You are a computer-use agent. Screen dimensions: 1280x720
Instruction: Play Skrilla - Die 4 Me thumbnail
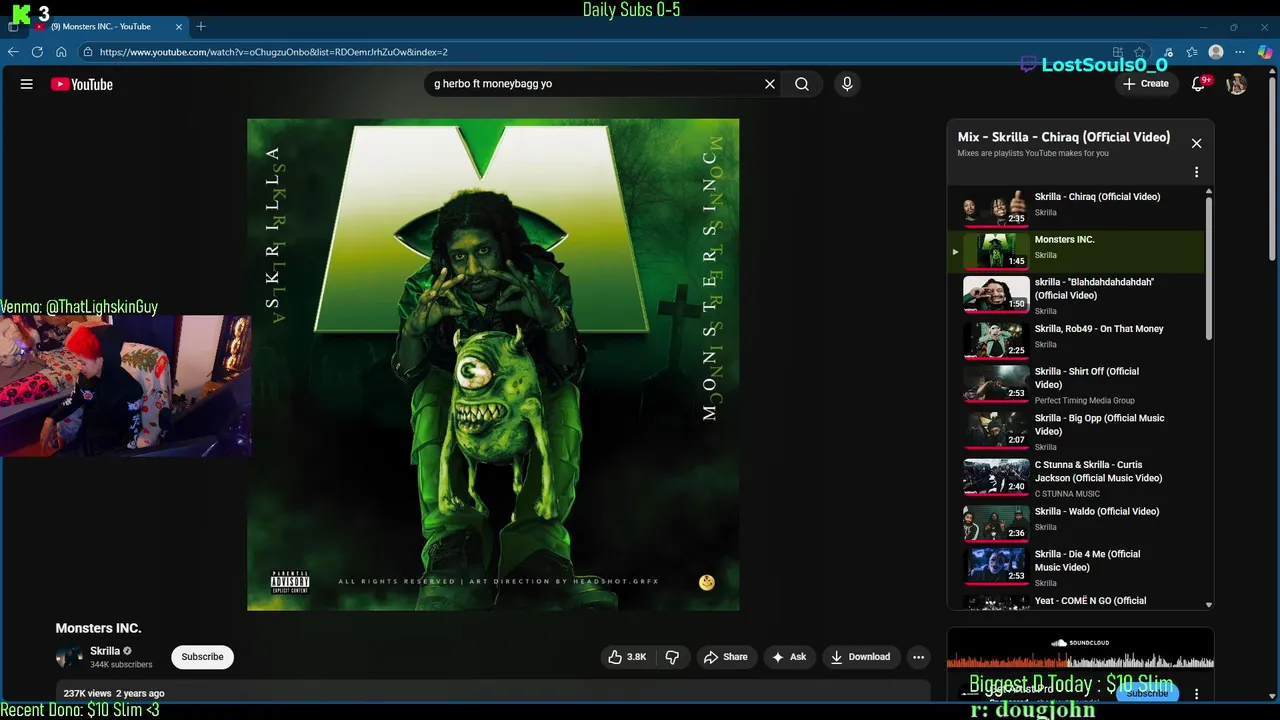996,566
